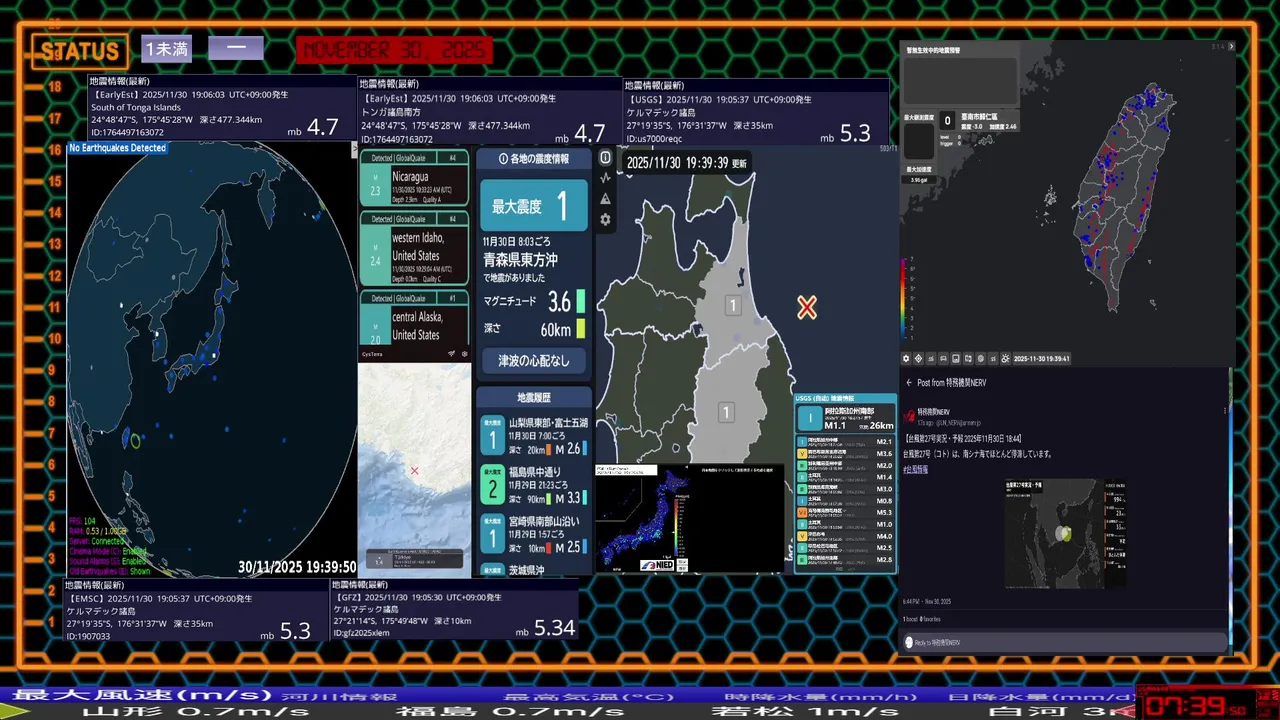Click the red X epicenter marker off Aomori
This screenshot has width=1280, height=720.
tap(807, 308)
